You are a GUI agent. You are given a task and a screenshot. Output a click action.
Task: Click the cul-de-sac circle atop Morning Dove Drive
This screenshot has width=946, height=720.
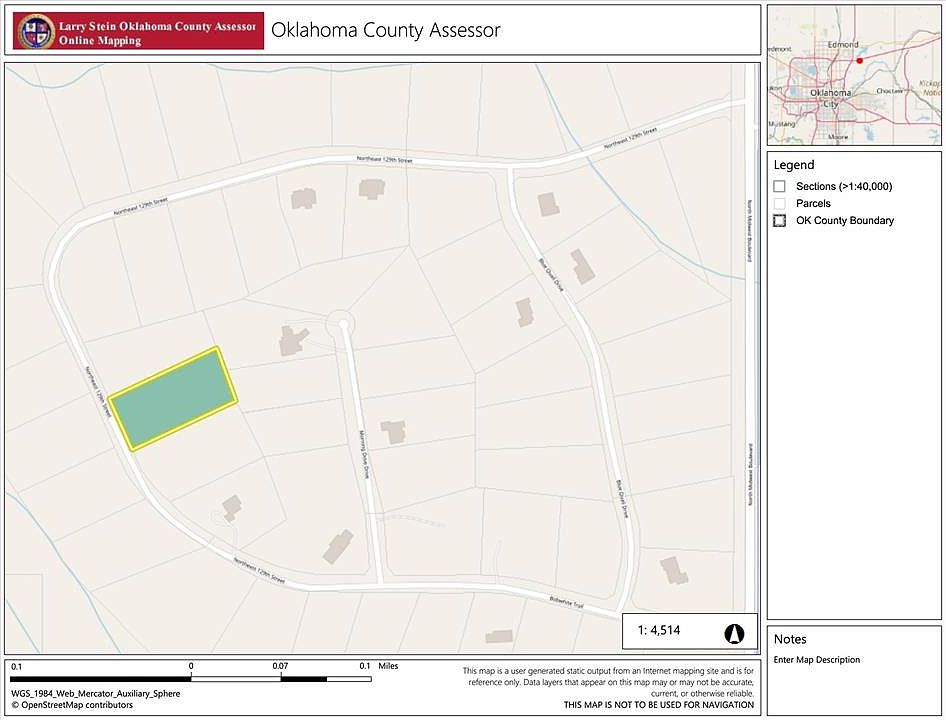[342, 324]
